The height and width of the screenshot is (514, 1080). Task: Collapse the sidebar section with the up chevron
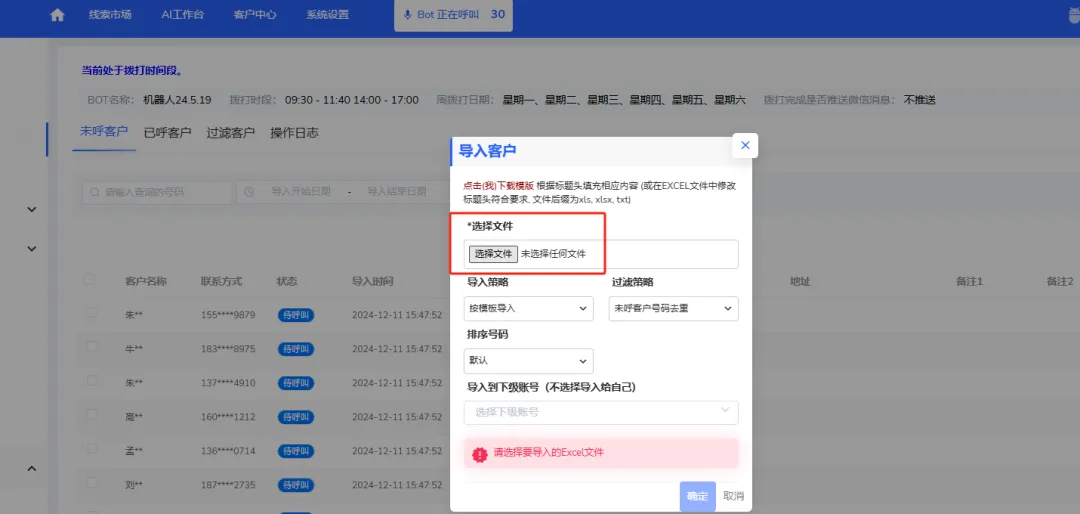click(31, 469)
